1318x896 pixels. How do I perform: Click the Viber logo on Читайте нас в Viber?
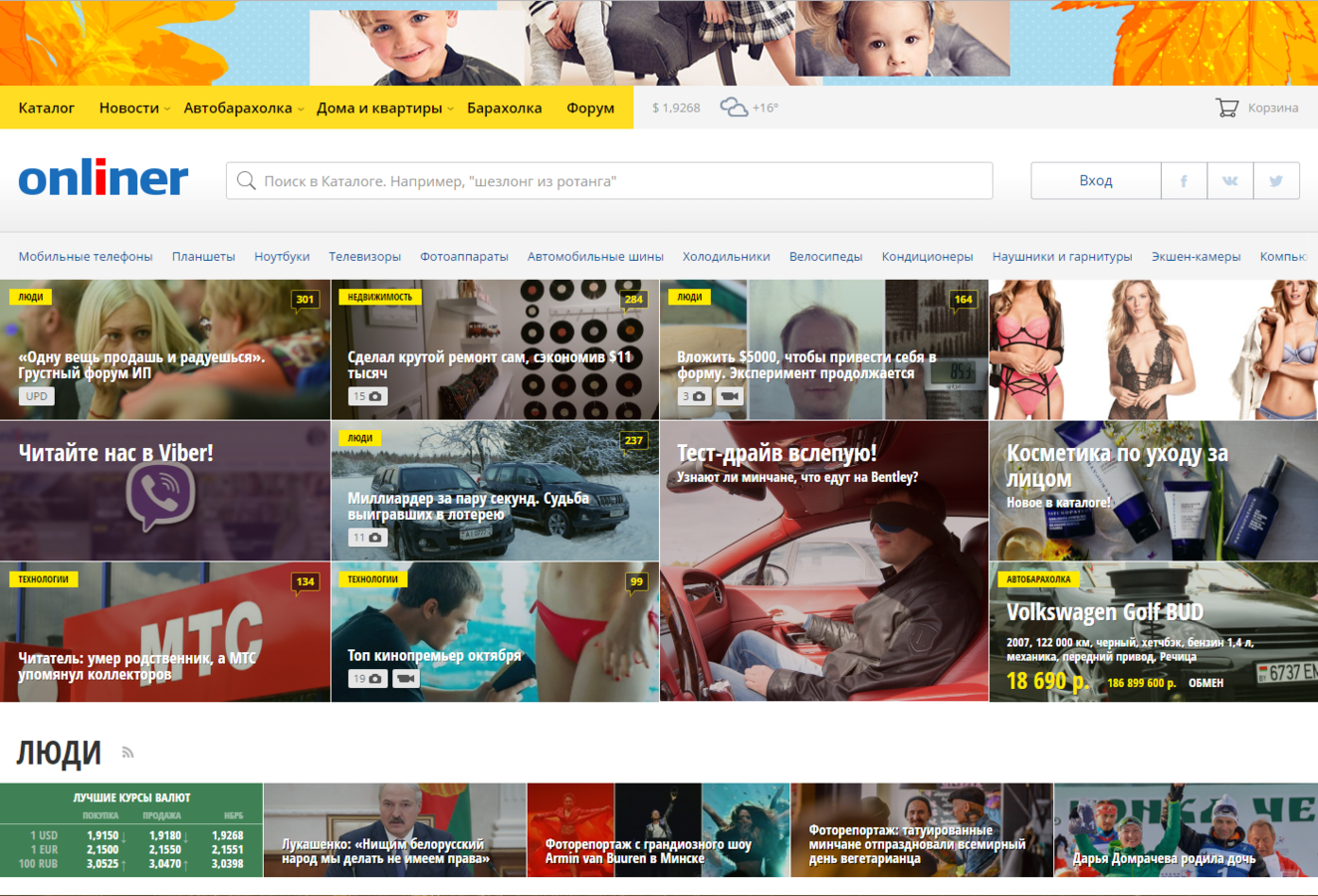[x=161, y=497]
